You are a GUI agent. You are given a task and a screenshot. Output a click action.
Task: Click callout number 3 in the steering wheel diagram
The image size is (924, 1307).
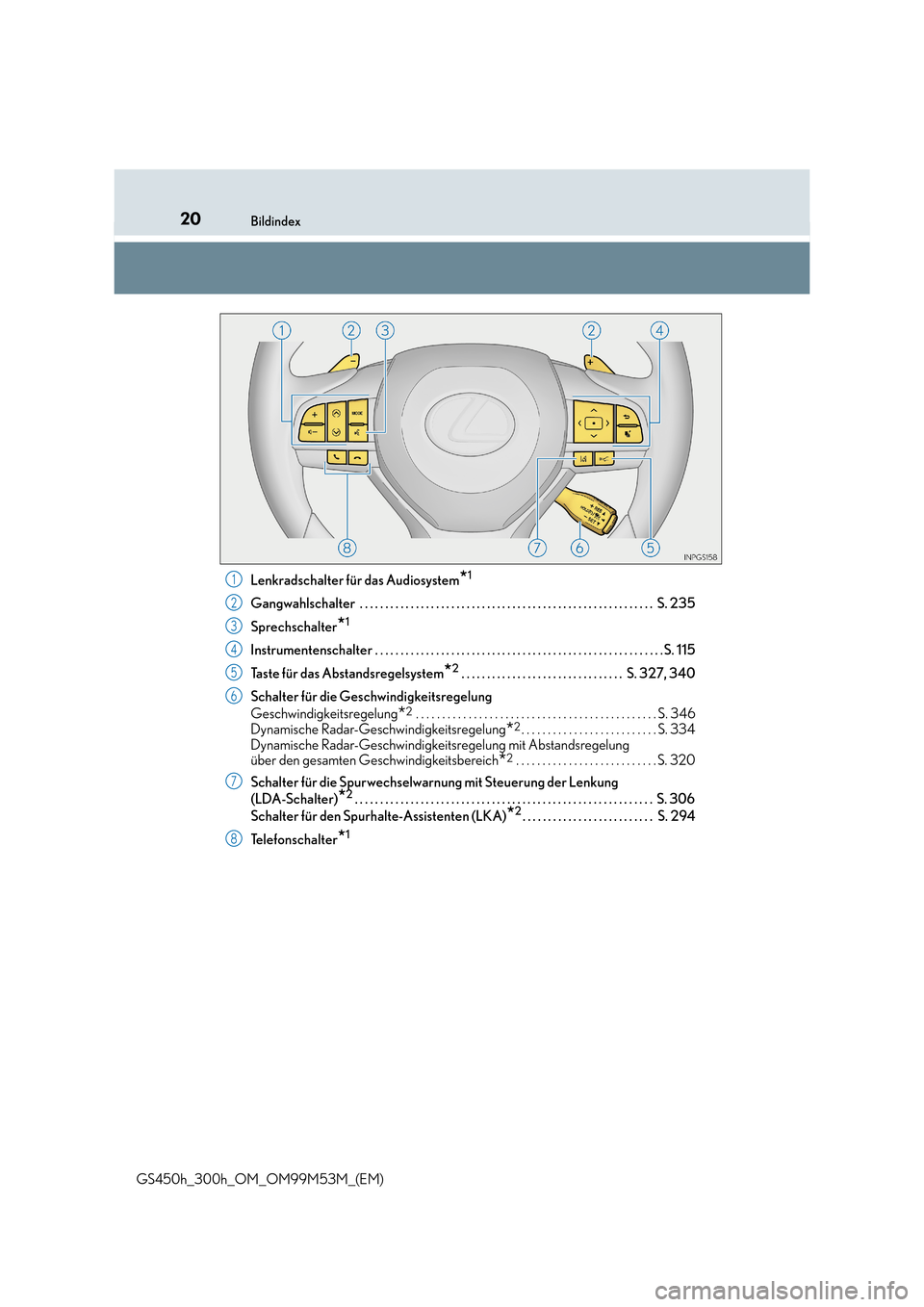point(385,330)
